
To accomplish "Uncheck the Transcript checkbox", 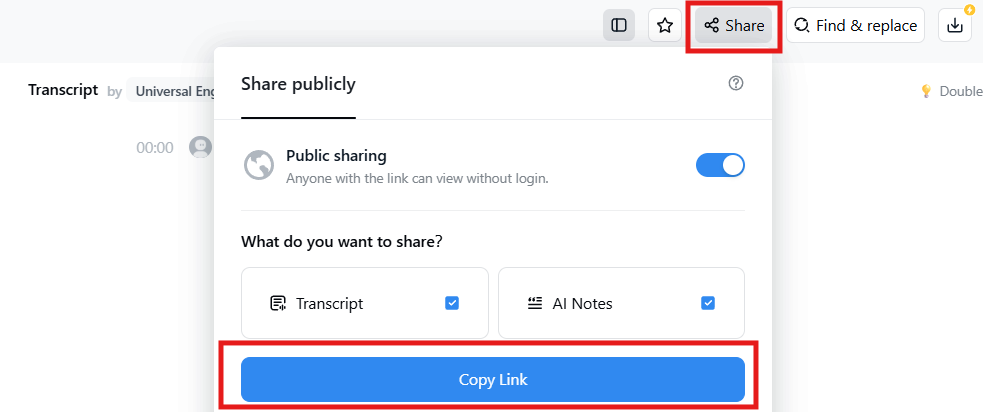I will 452,303.
